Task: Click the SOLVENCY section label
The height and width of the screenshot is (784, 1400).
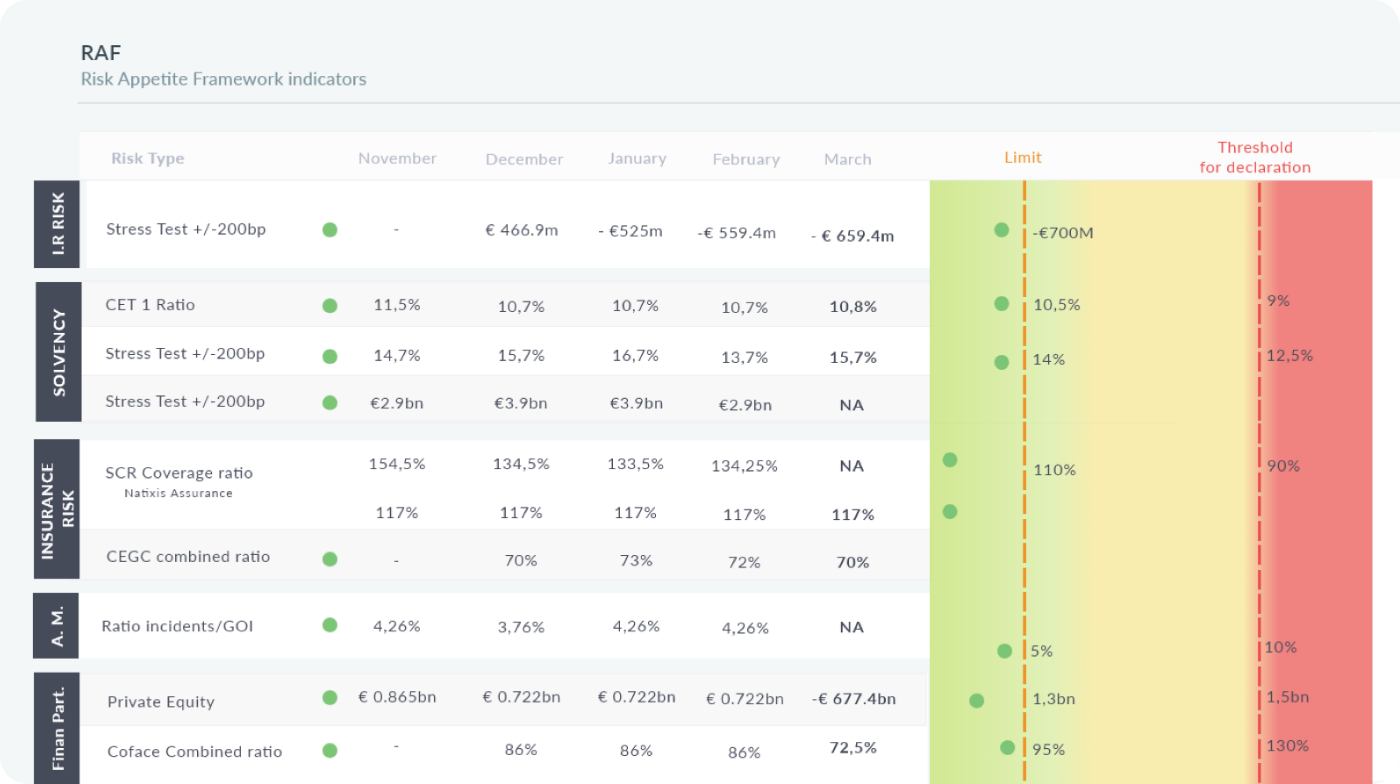Action: point(59,352)
